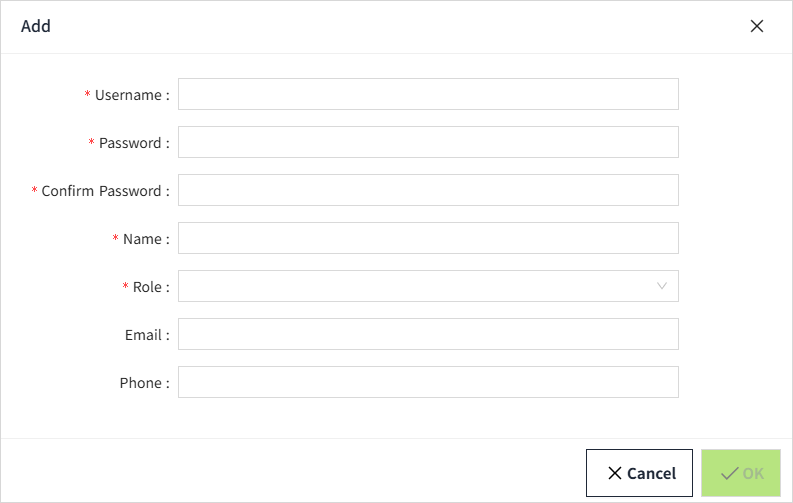Click the Phone label text
Screen dimensions: 793x503
point(141,383)
